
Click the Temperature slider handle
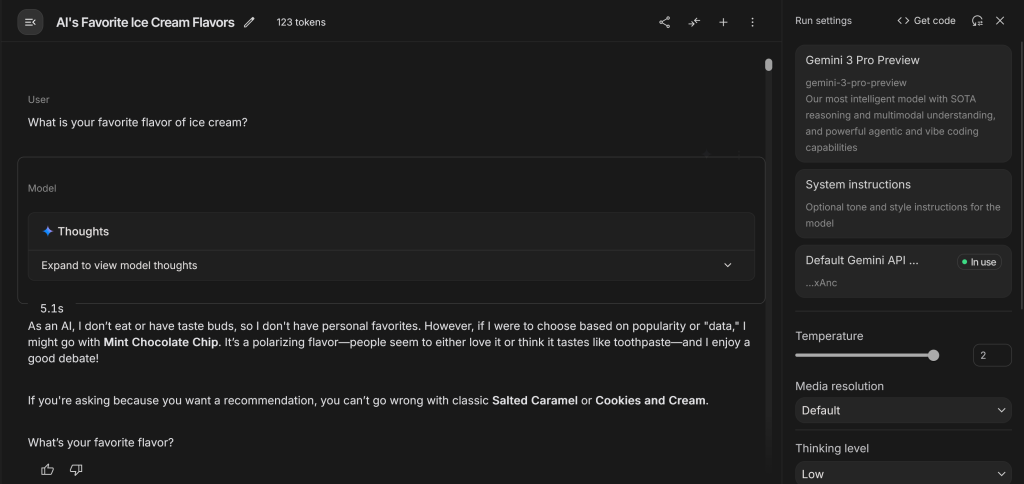tap(933, 355)
